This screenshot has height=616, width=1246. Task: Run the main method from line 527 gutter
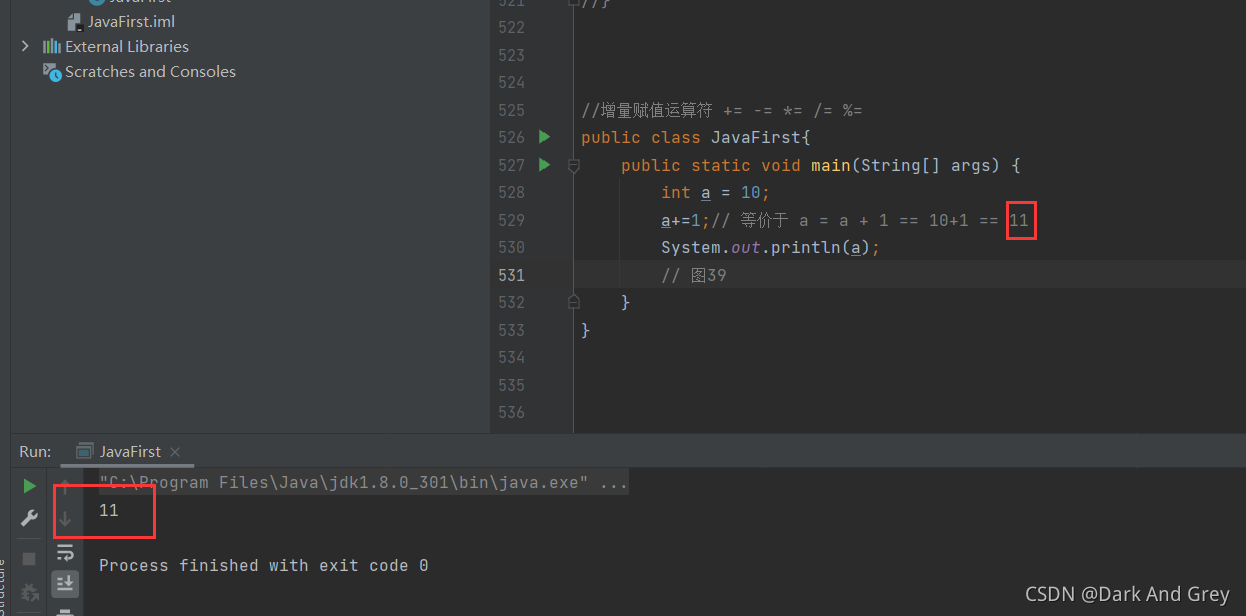pos(544,164)
